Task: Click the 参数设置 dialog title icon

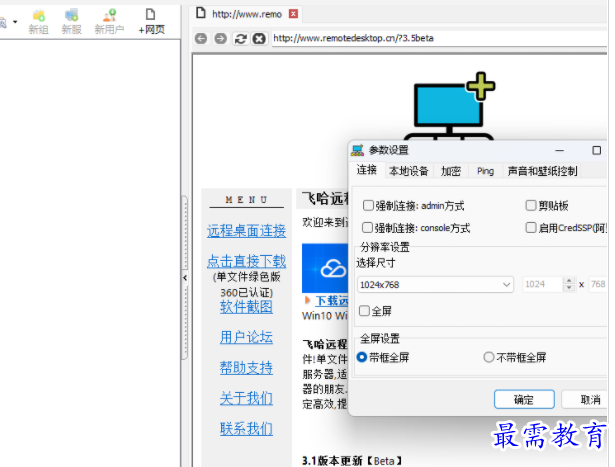Action: tap(357, 150)
